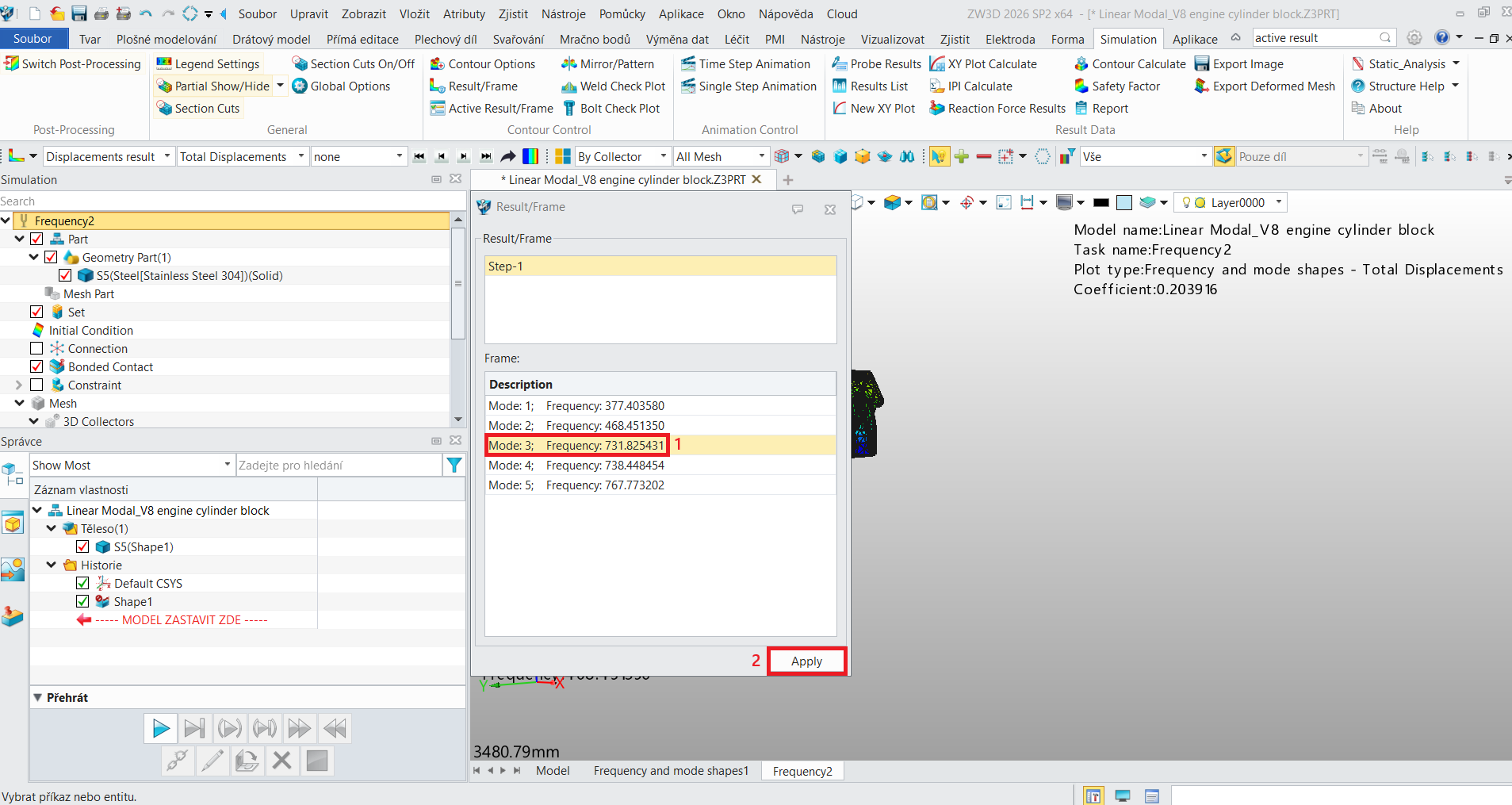Click Switch Post-Processing
This screenshot has height=805, width=1512.
(72, 64)
